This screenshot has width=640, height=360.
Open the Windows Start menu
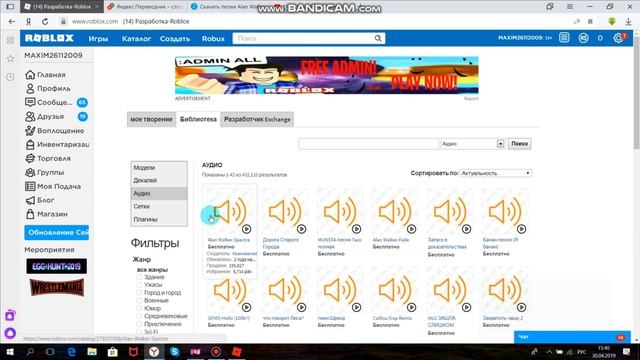pyautogui.click(x=10, y=351)
